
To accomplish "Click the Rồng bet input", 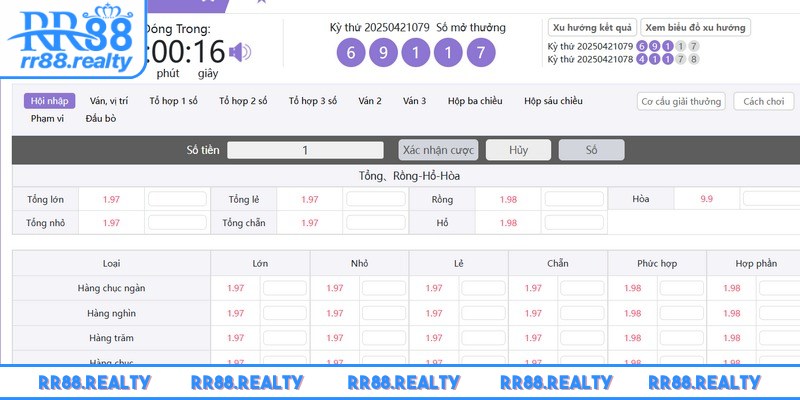I will tap(574, 199).
